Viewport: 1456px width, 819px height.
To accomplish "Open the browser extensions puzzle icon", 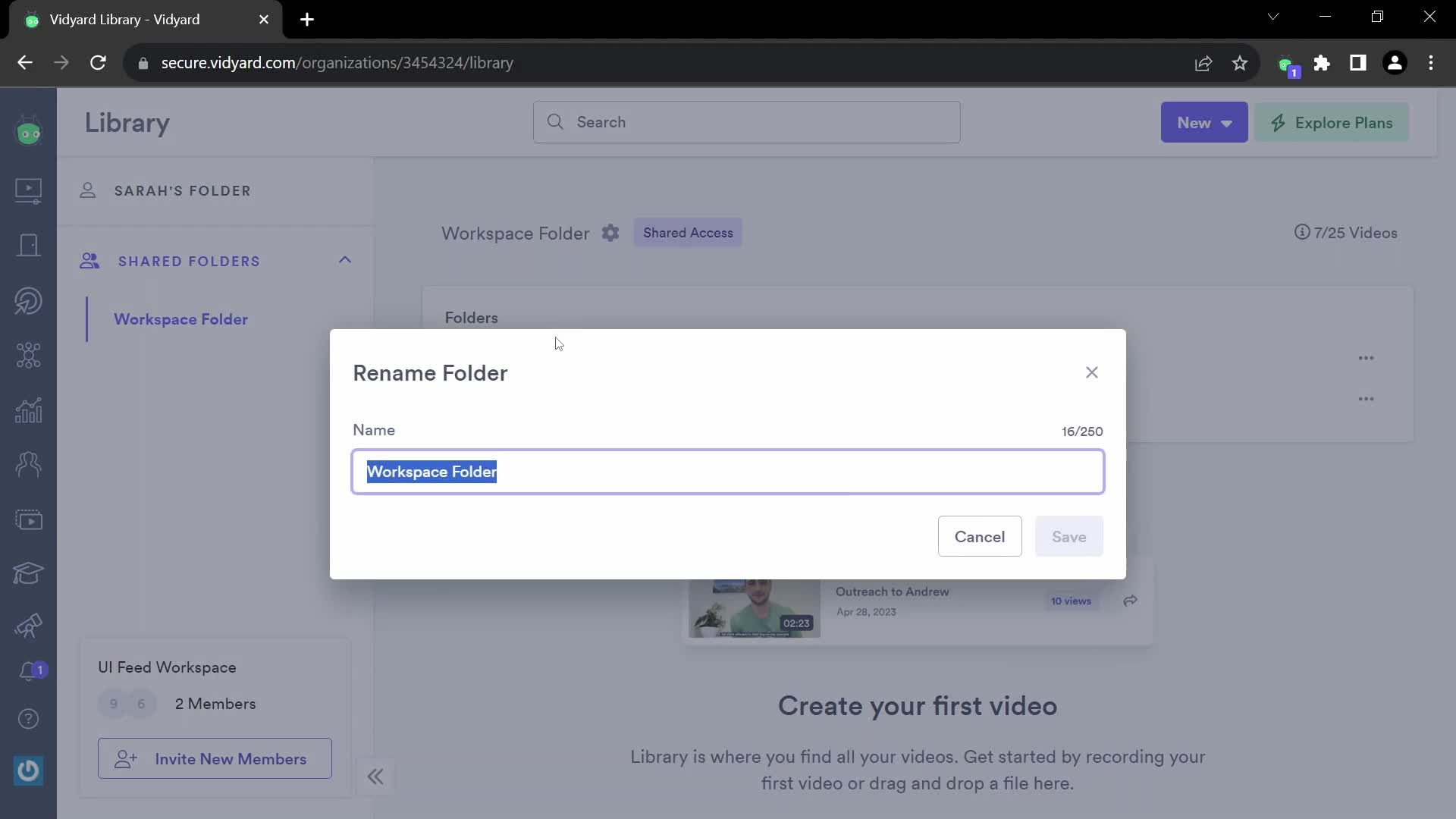I will (1322, 63).
